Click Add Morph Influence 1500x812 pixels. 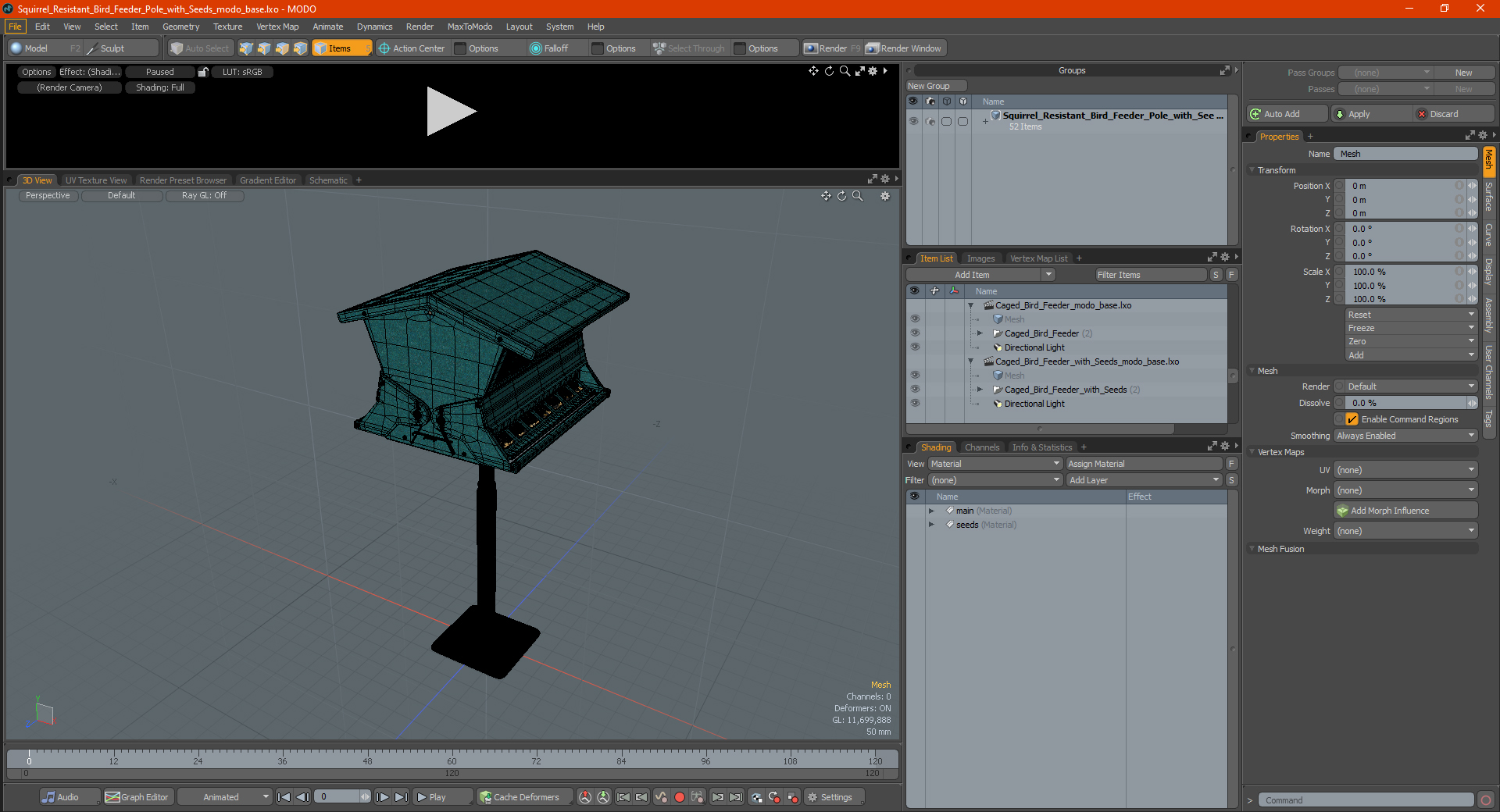point(1405,511)
